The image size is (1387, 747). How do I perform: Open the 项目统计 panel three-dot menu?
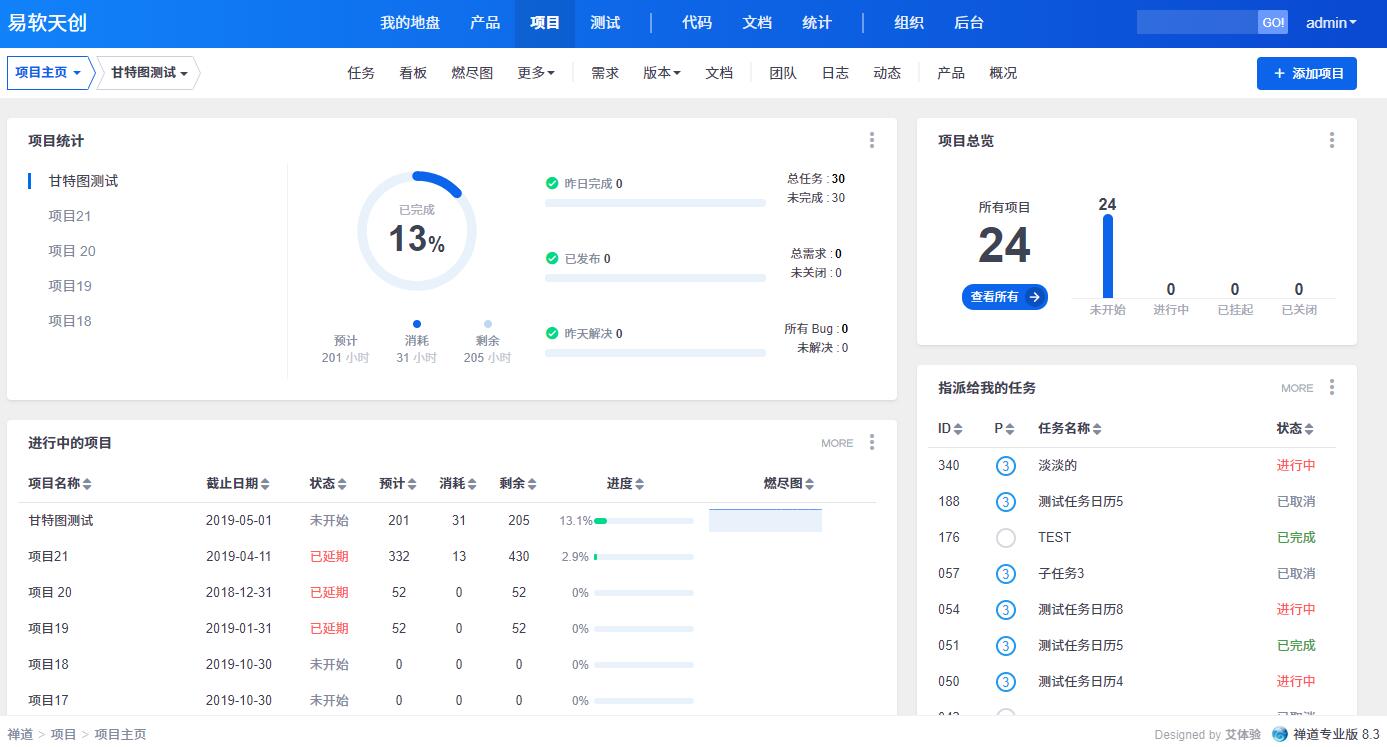click(872, 141)
